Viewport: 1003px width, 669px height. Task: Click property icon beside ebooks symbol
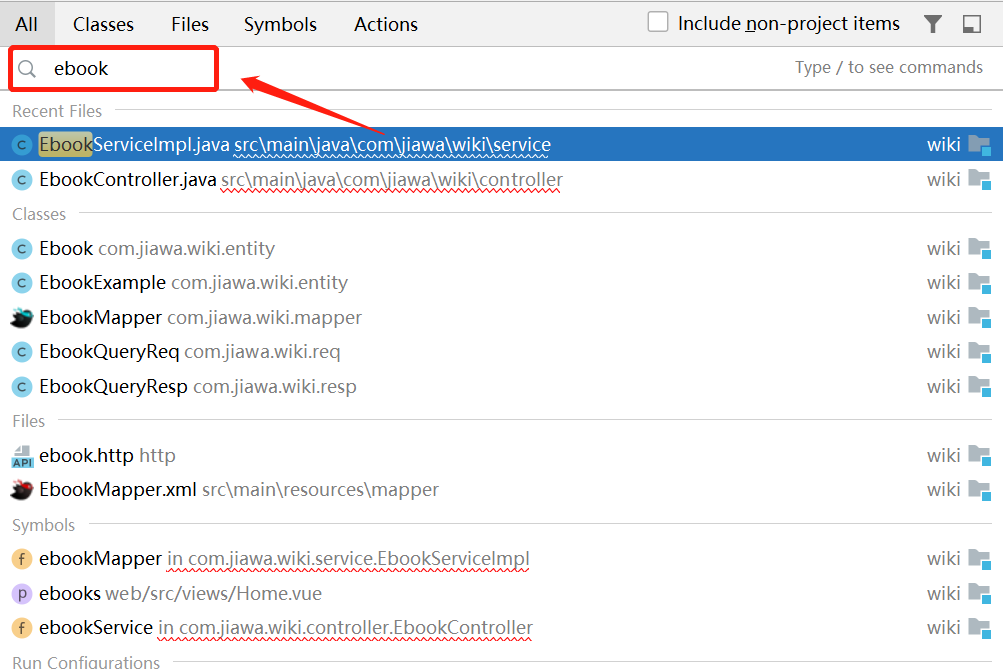click(22, 594)
